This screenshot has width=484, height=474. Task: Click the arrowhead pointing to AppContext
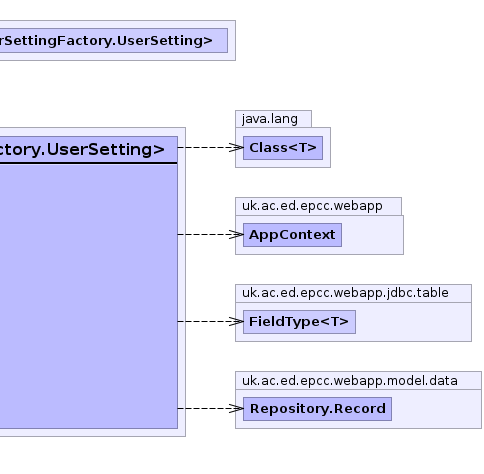236,235
